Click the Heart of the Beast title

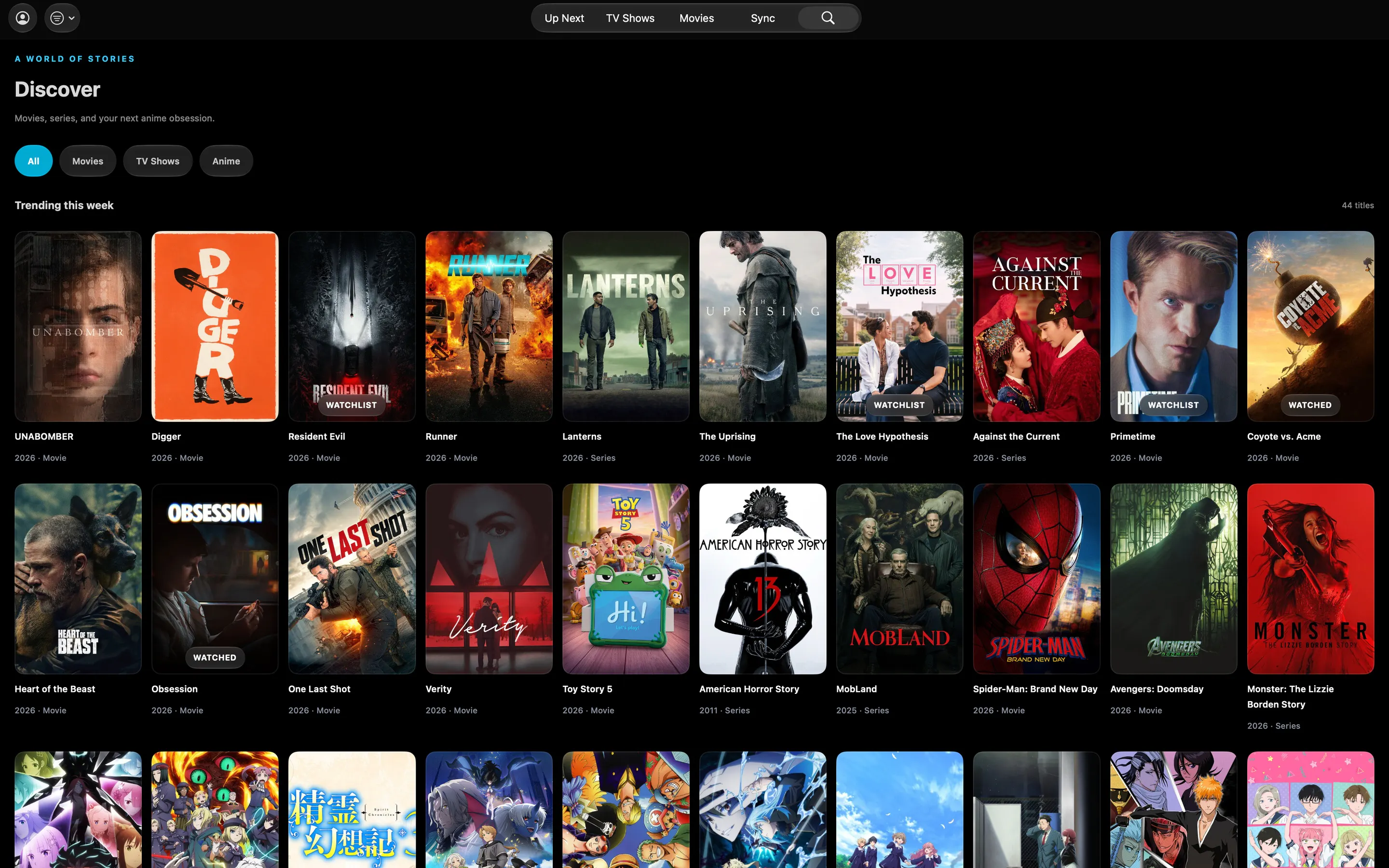54,689
